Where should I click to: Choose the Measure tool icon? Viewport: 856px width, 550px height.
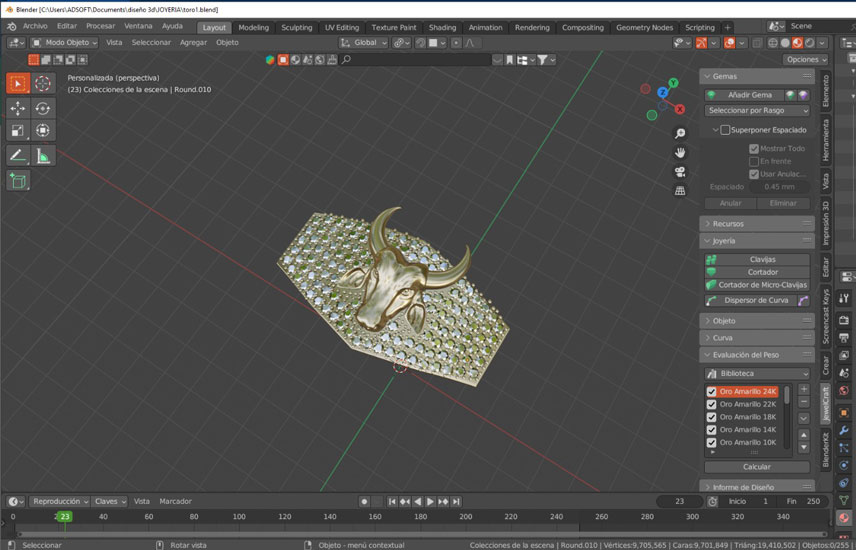click(x=43, y=155)
